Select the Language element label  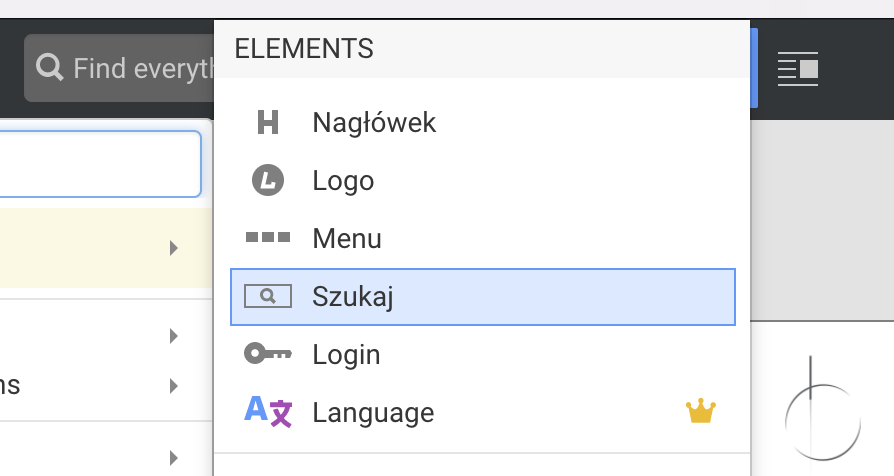click(373, 412)
